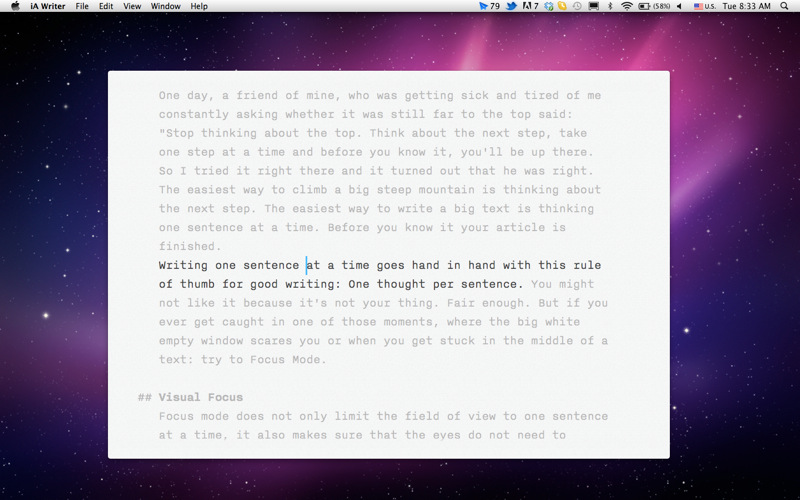Open the iA Writer application menu

[x=48, y=6]
